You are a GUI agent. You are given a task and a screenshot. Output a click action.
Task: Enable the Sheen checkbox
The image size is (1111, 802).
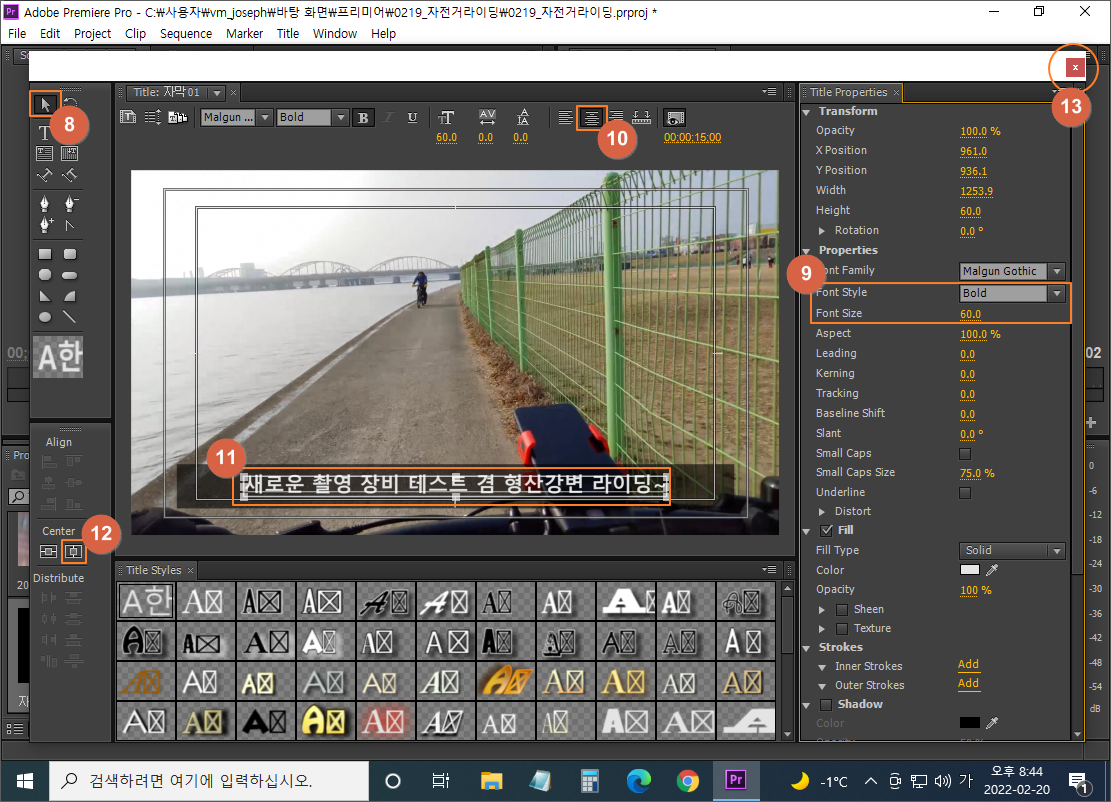(x=842, y=609)
